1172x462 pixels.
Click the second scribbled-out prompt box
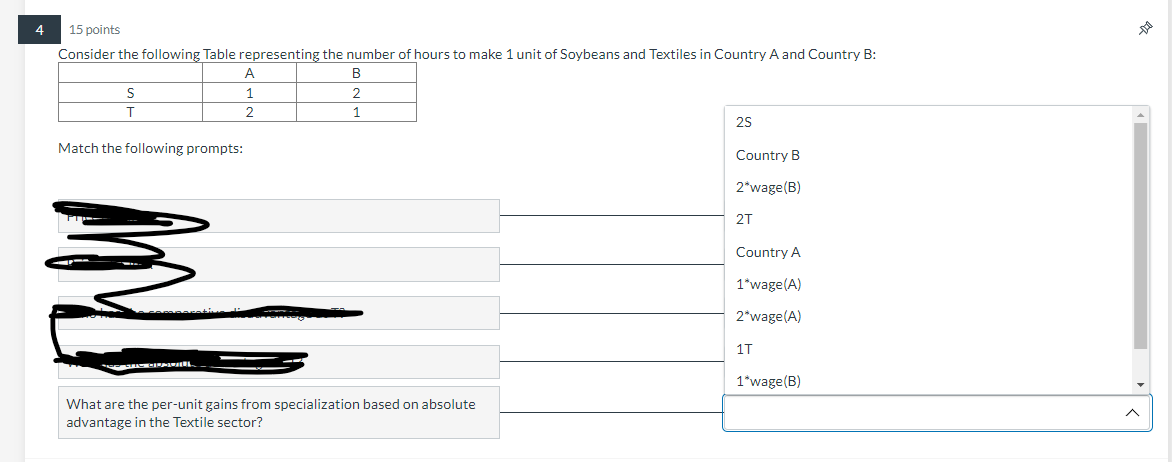[279, 265]
